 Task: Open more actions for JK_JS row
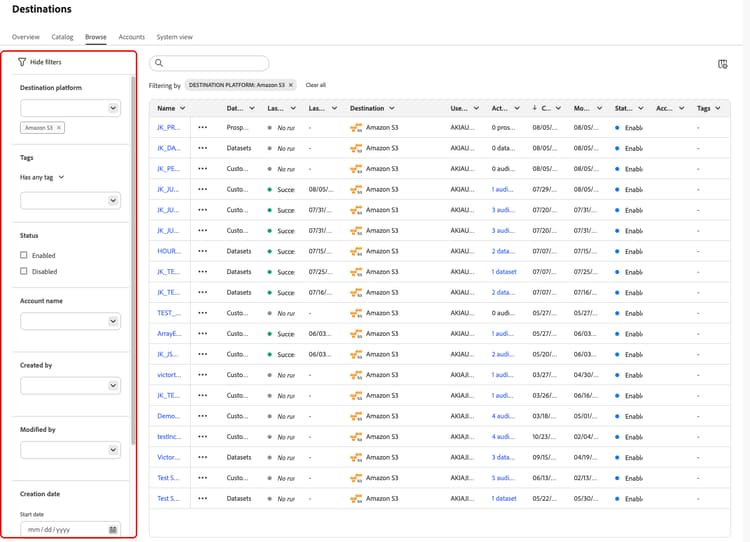203,354
